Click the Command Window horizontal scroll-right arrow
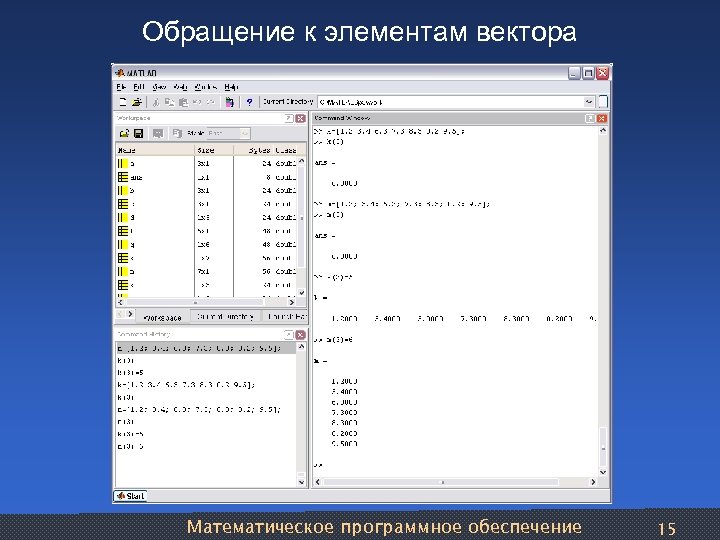720x540 pixels. pyautogui.click(x=593, y=482)
